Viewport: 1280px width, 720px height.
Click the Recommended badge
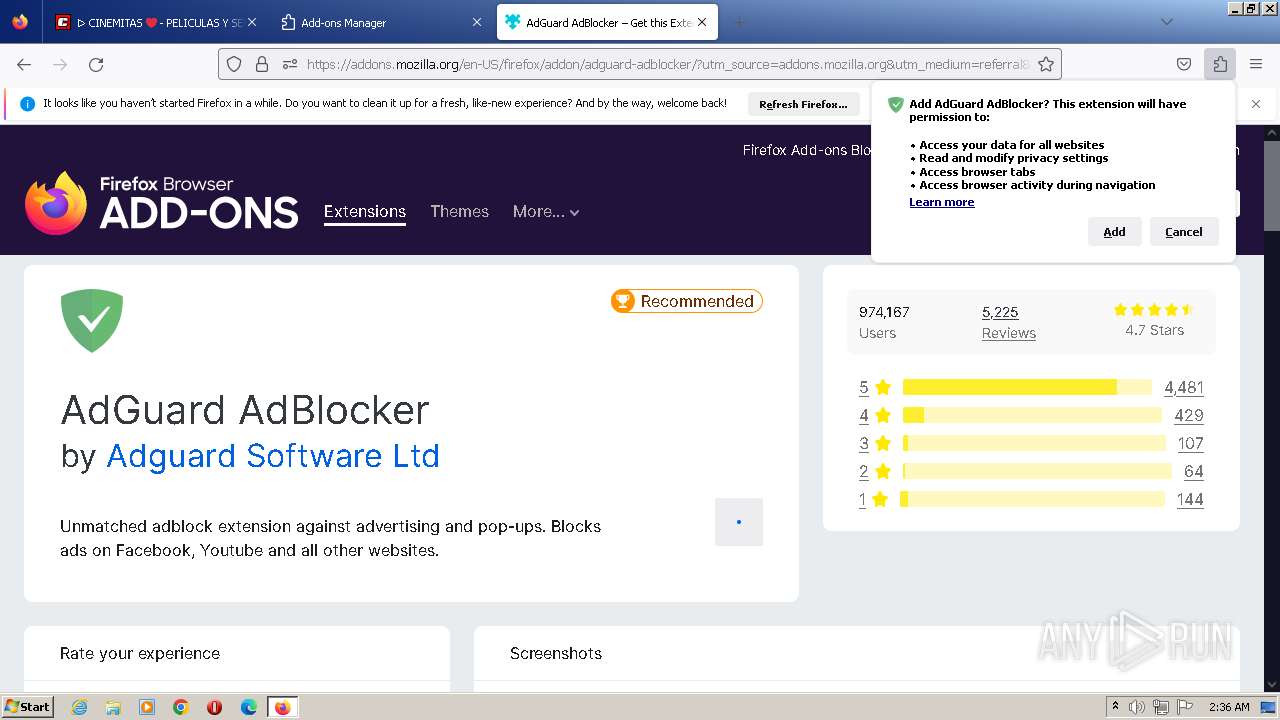(x=687, y=301)
